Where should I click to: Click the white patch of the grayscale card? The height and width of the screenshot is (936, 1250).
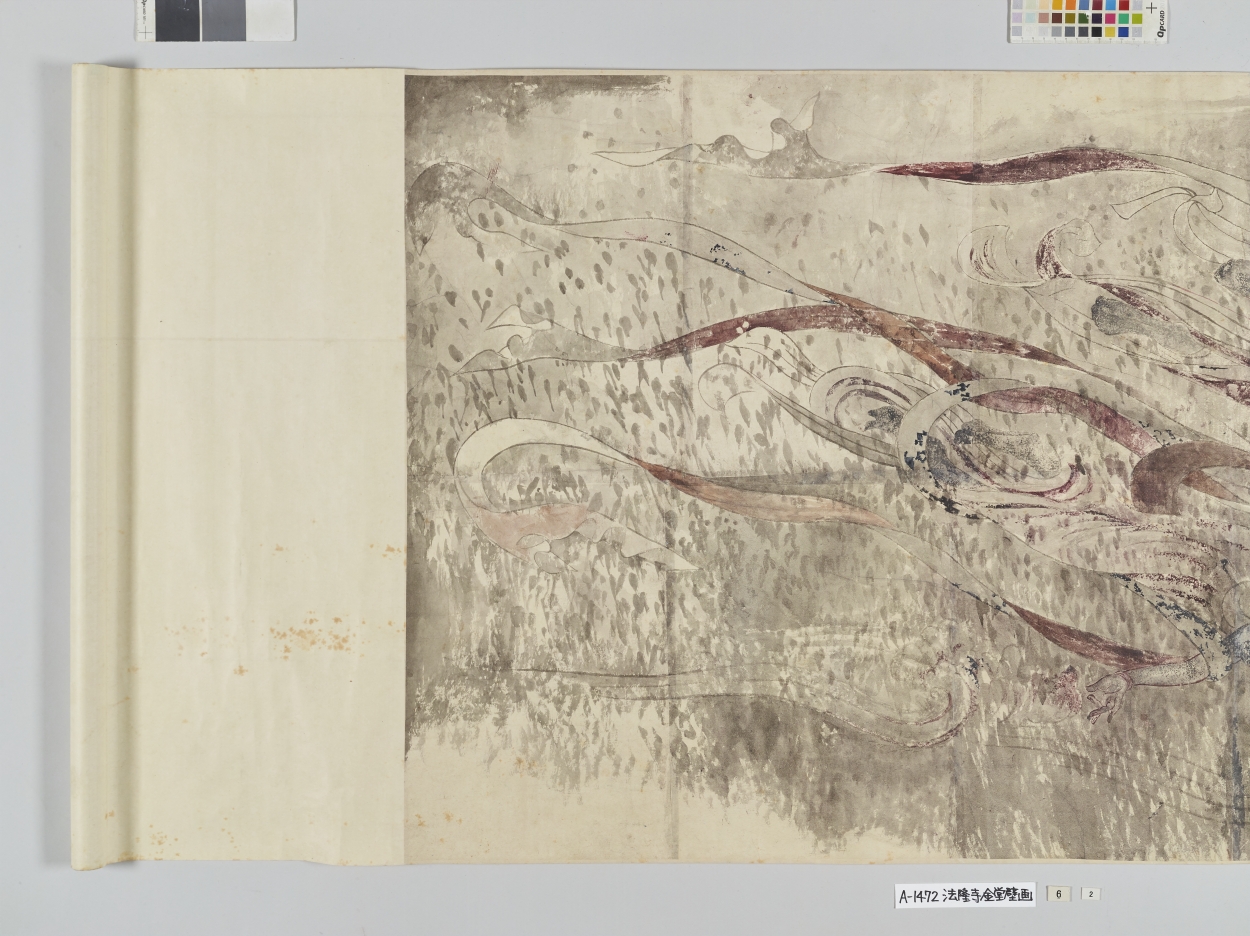[x=271, y=19]
